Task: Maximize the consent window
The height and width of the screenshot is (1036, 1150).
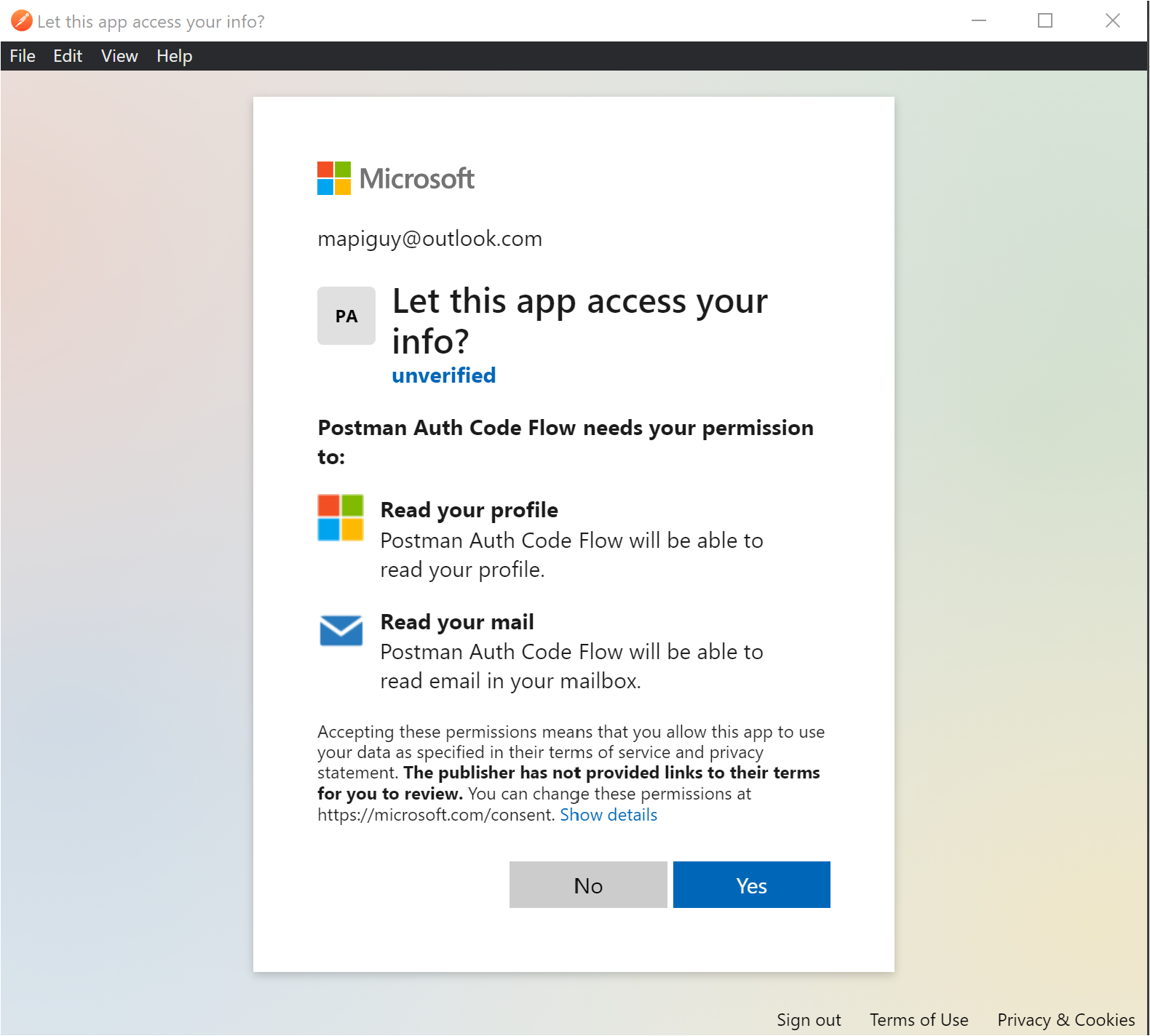Action: pos(1045,20)
